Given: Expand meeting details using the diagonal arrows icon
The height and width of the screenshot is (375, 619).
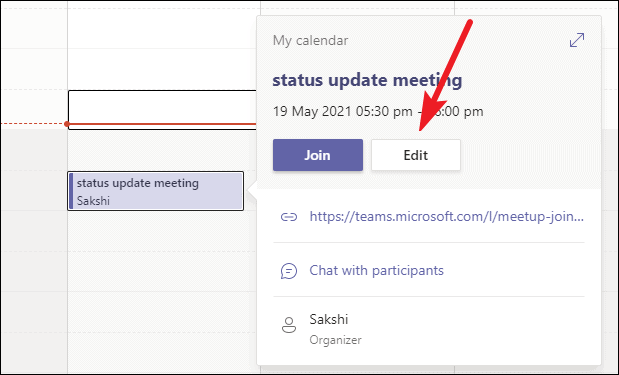Looking at the screenshot, I should [x=577, y=40].
